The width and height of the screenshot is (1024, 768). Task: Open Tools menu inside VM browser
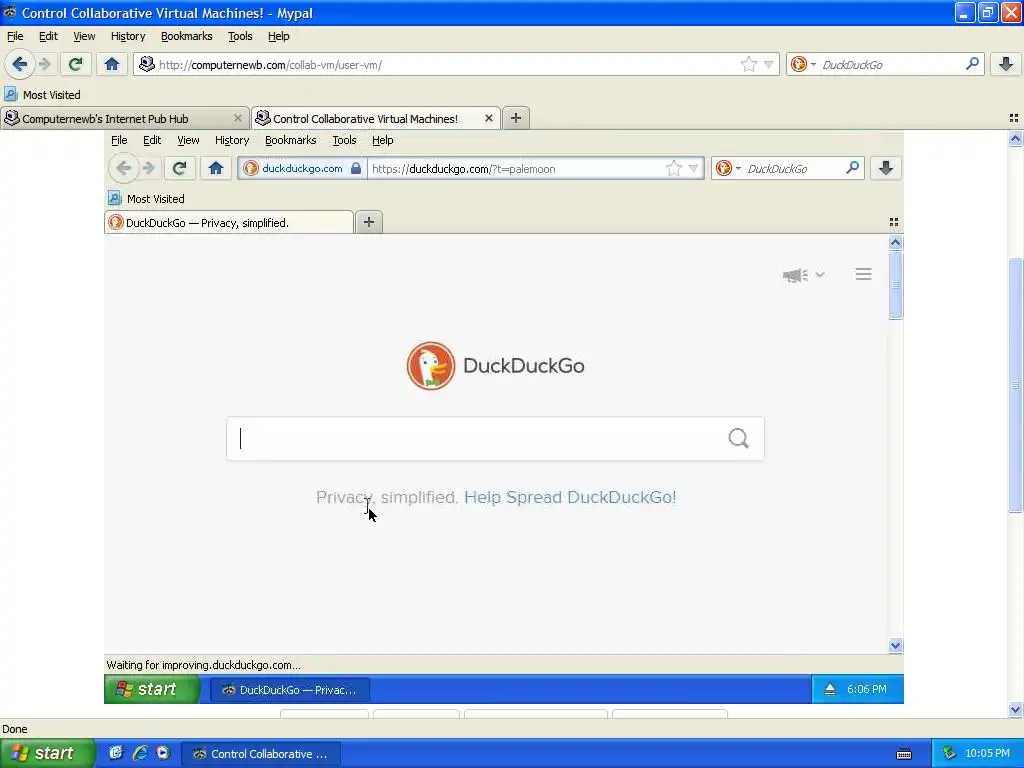coord(344,140)
